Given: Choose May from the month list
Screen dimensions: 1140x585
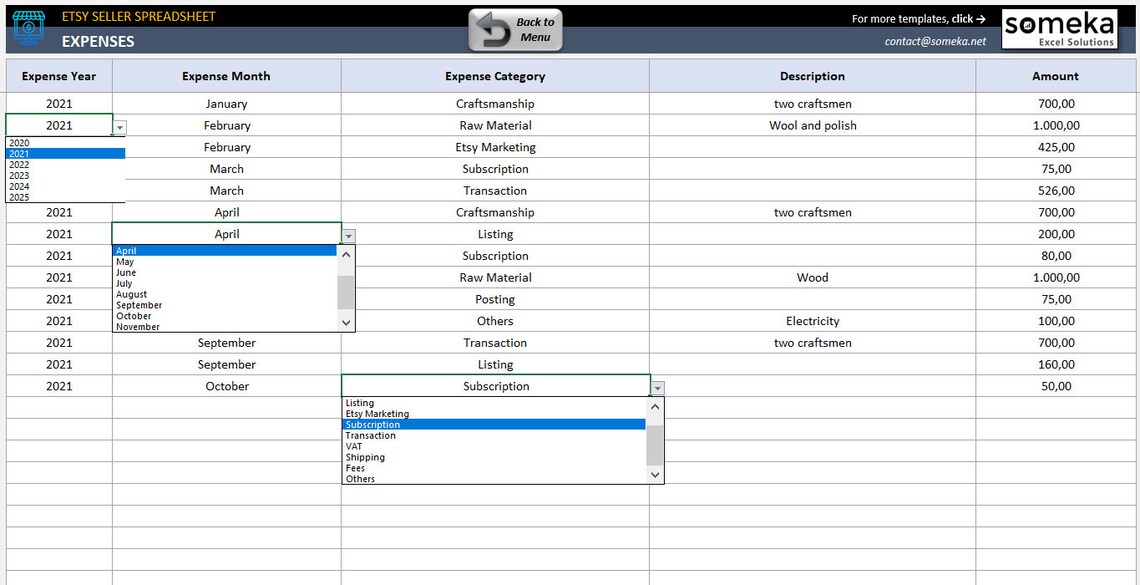Looking at the screenshot, I should click(x=225, y=262).
